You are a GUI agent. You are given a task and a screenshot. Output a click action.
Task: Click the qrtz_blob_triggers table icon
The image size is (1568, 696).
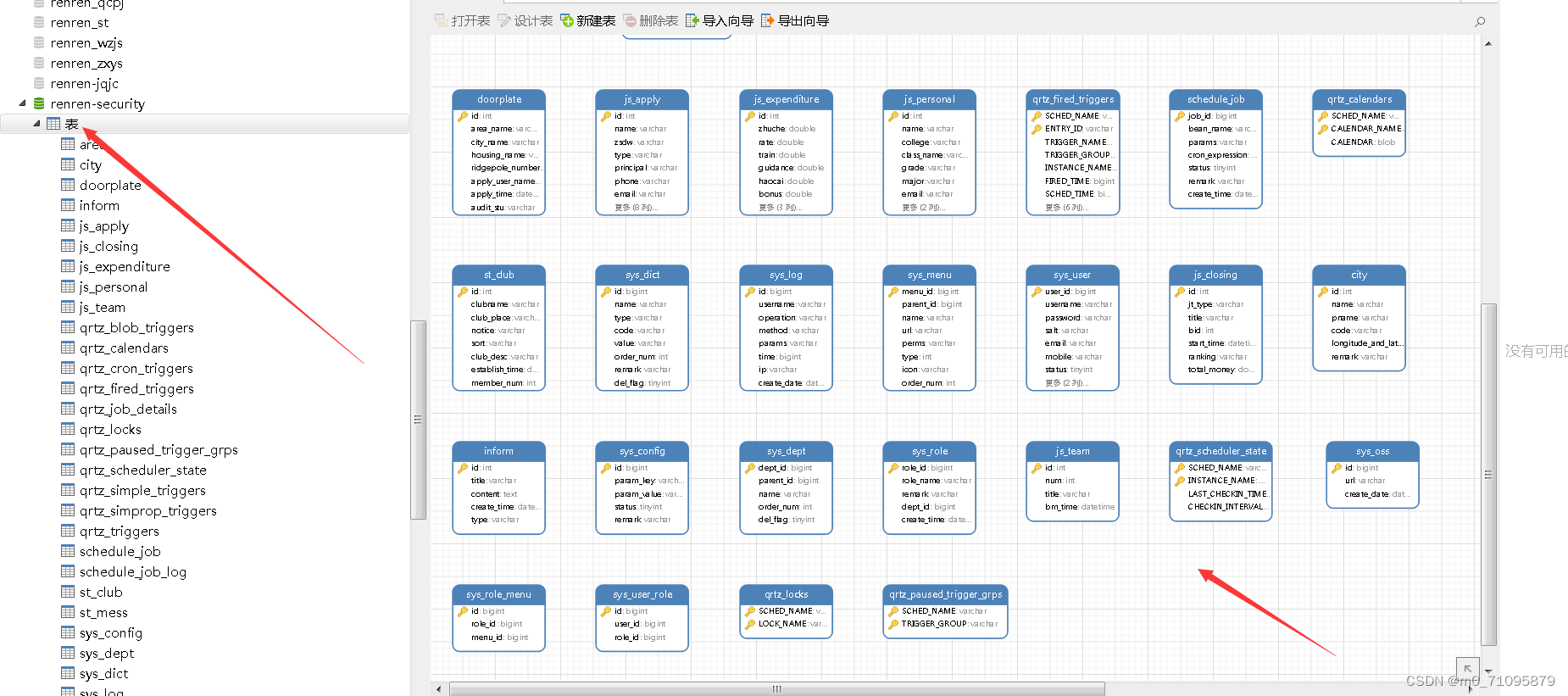pos(68,327)
